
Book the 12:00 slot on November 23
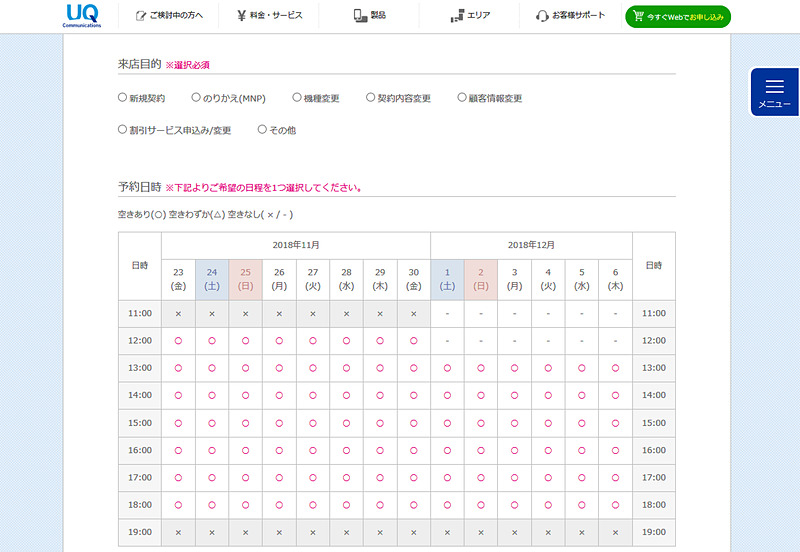(x=178, y=341)
